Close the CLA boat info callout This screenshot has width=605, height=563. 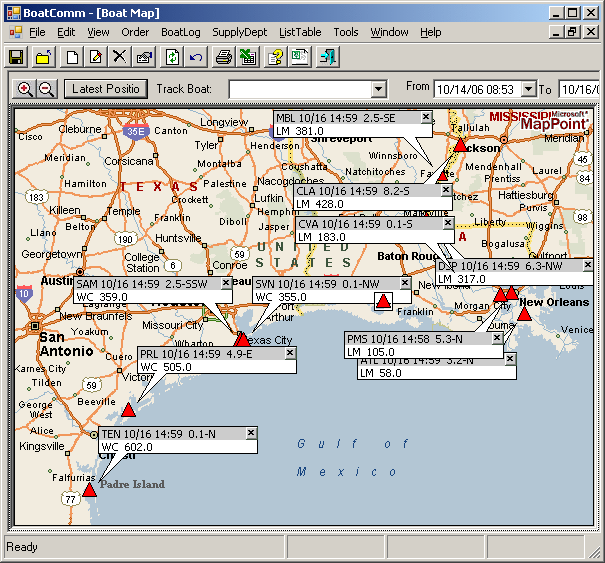446,190
